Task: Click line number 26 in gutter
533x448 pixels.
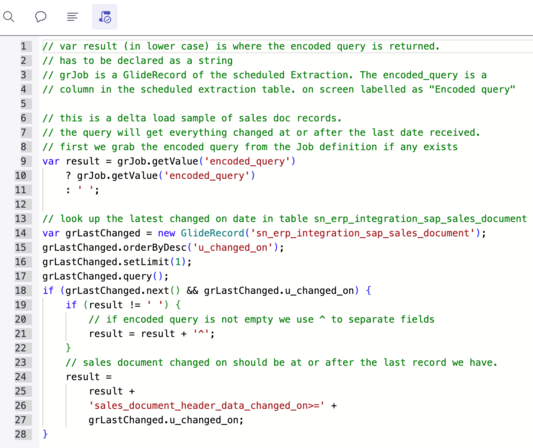Action: [21, 406]
